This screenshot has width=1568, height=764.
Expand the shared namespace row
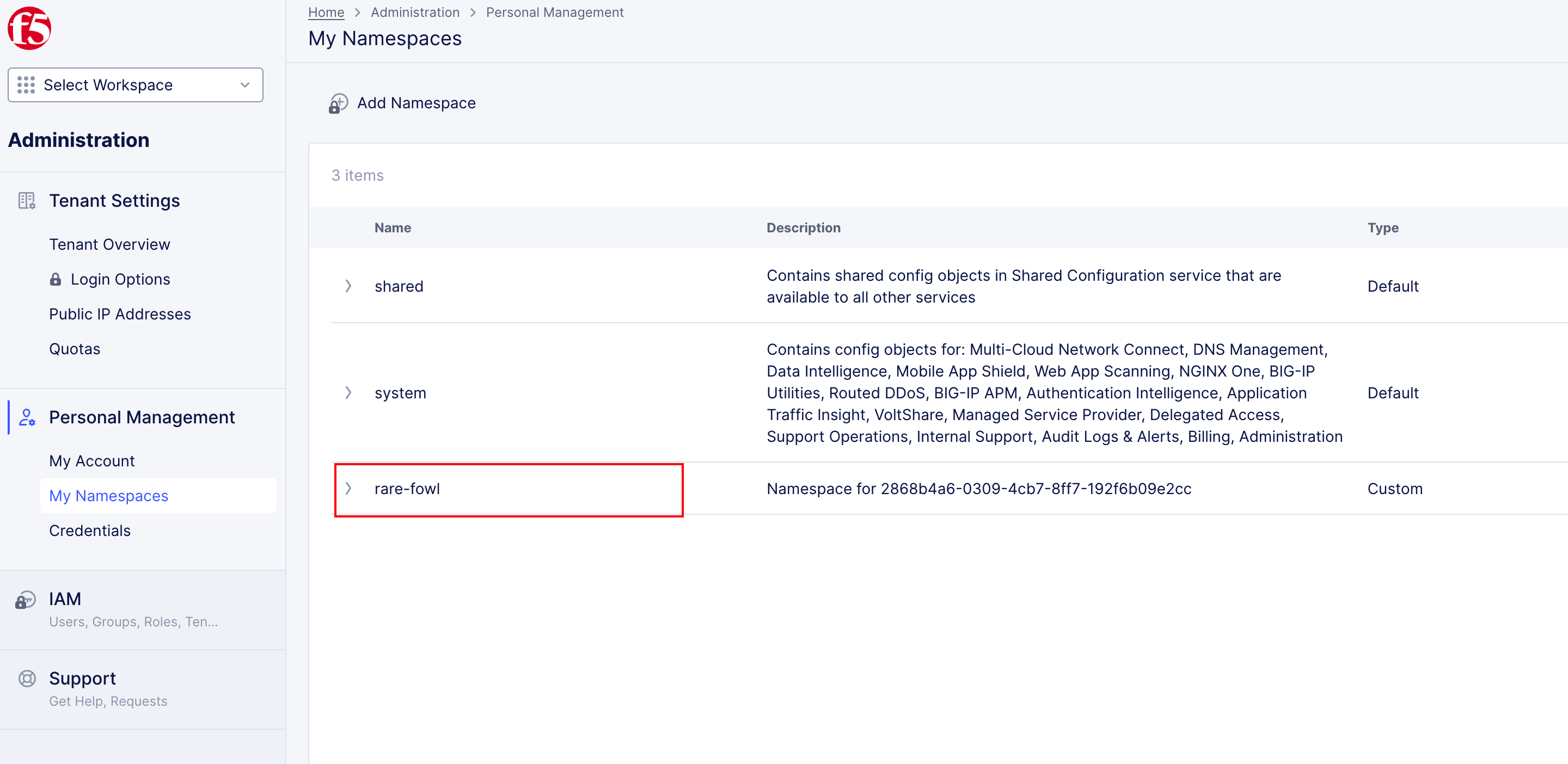point(348,286)
